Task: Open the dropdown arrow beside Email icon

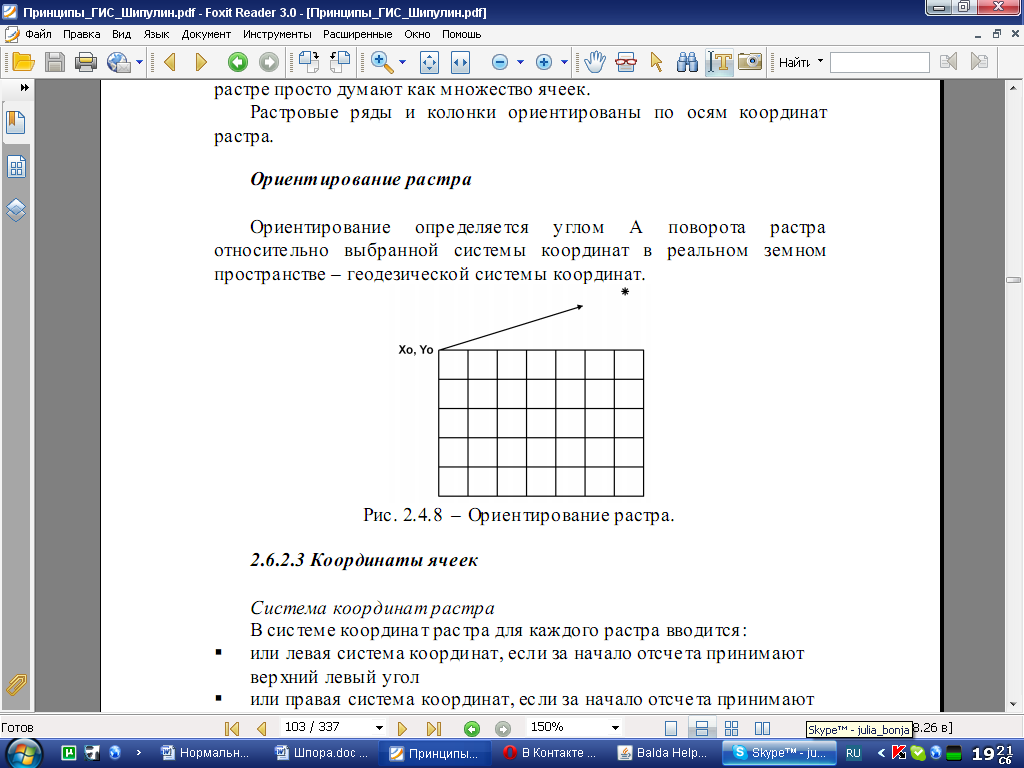Action: coord(139,63)
